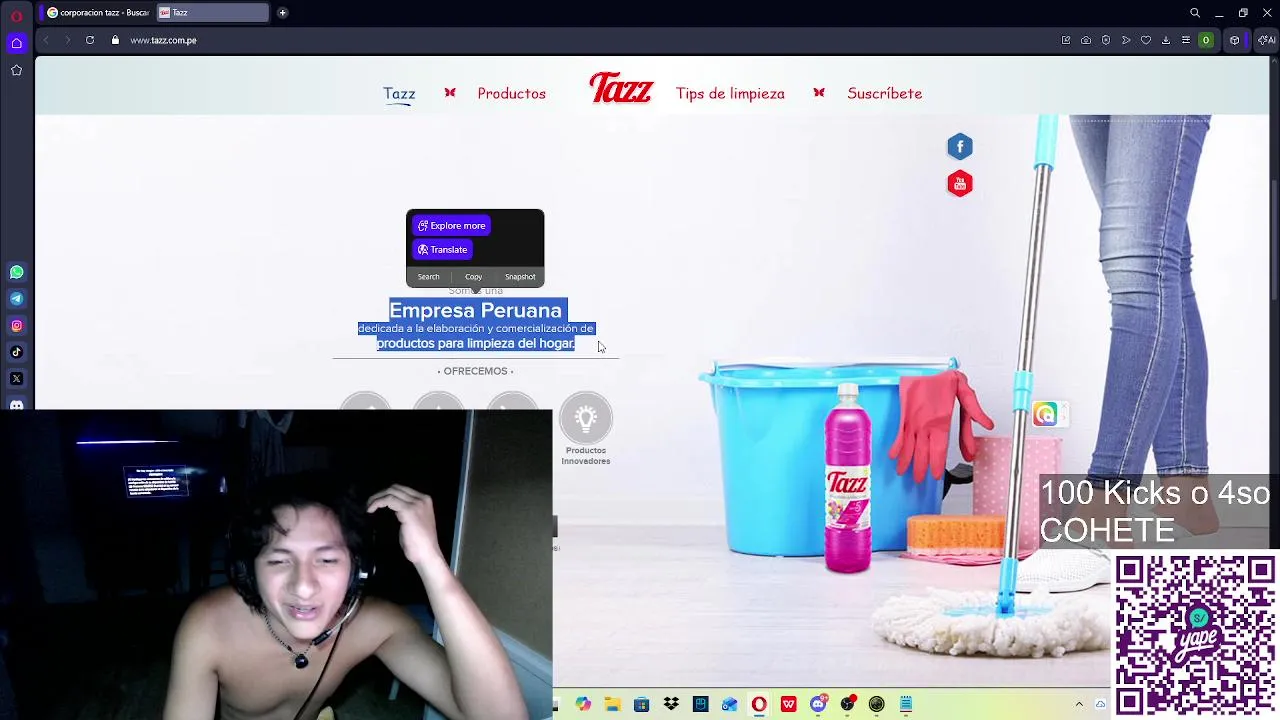The height and width of the screenshot is (720, 1280).
Task: Click the site security padlock icon
Action: tap(115, 40)
